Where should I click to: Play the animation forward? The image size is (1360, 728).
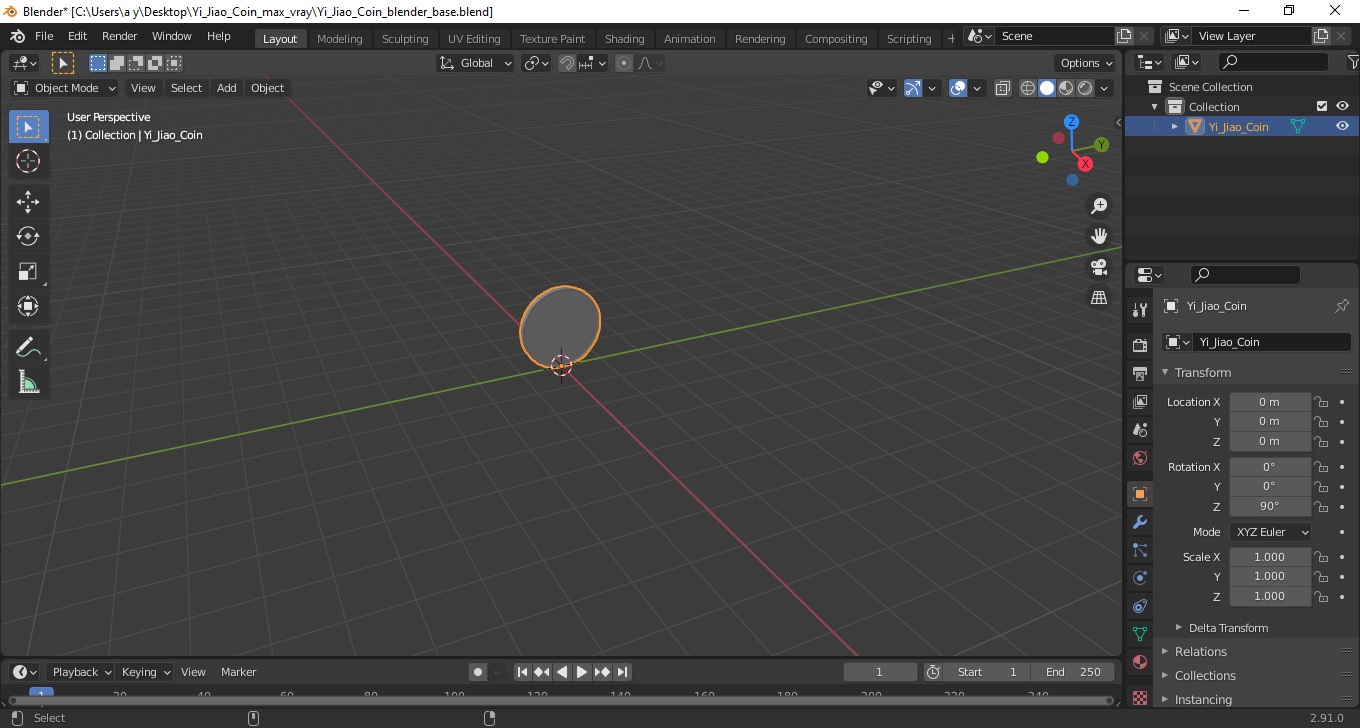[582, 672]
